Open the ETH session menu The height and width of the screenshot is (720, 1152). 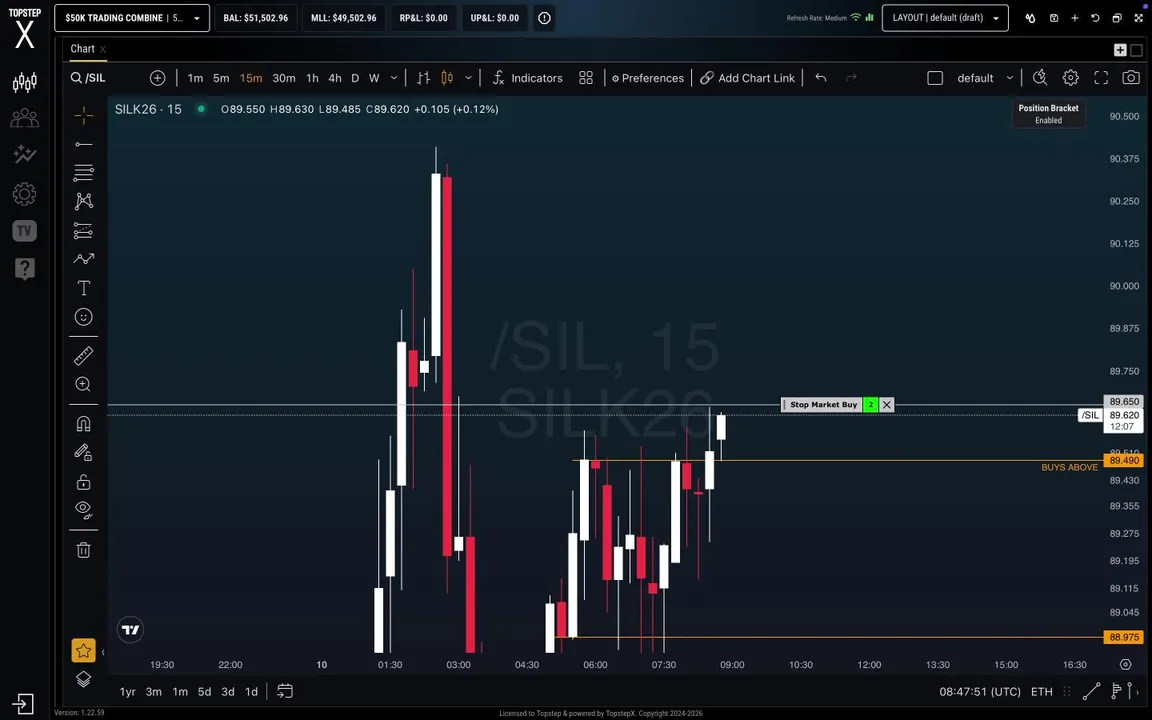pyautogui.click(x=1042, y=691)
